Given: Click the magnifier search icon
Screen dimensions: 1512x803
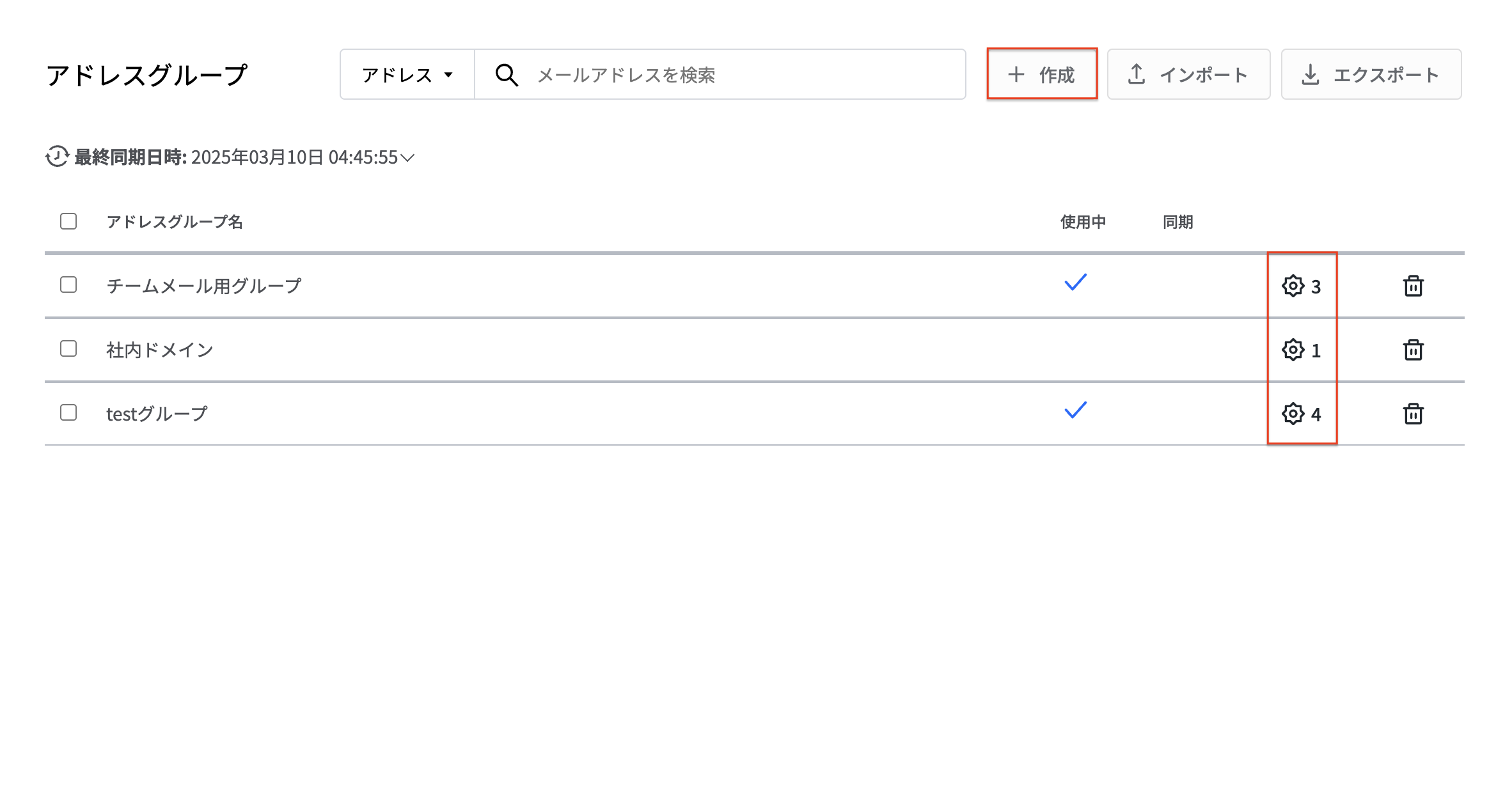Looking at the screenshot, I should point(507,75).
